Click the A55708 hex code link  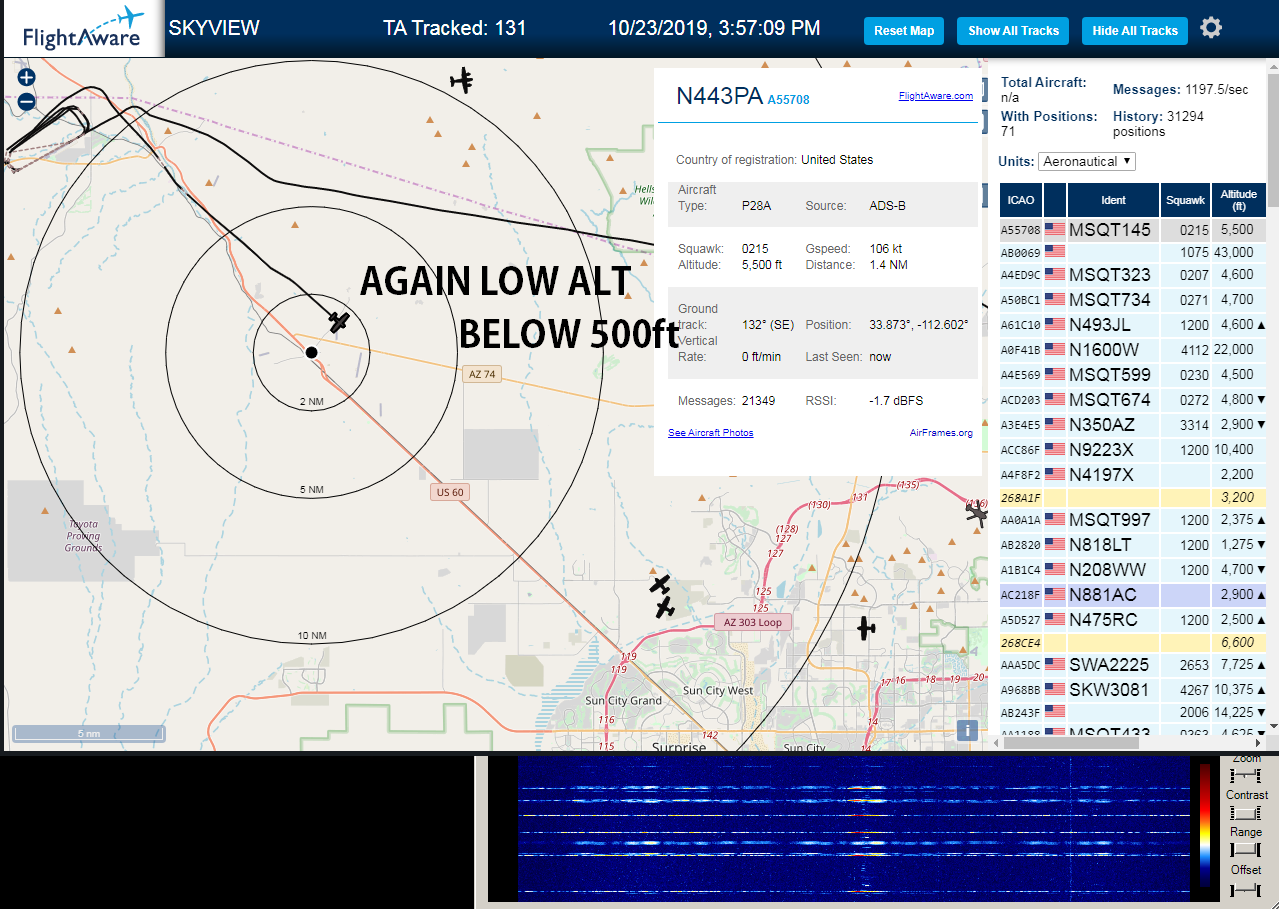click(788, 99)
